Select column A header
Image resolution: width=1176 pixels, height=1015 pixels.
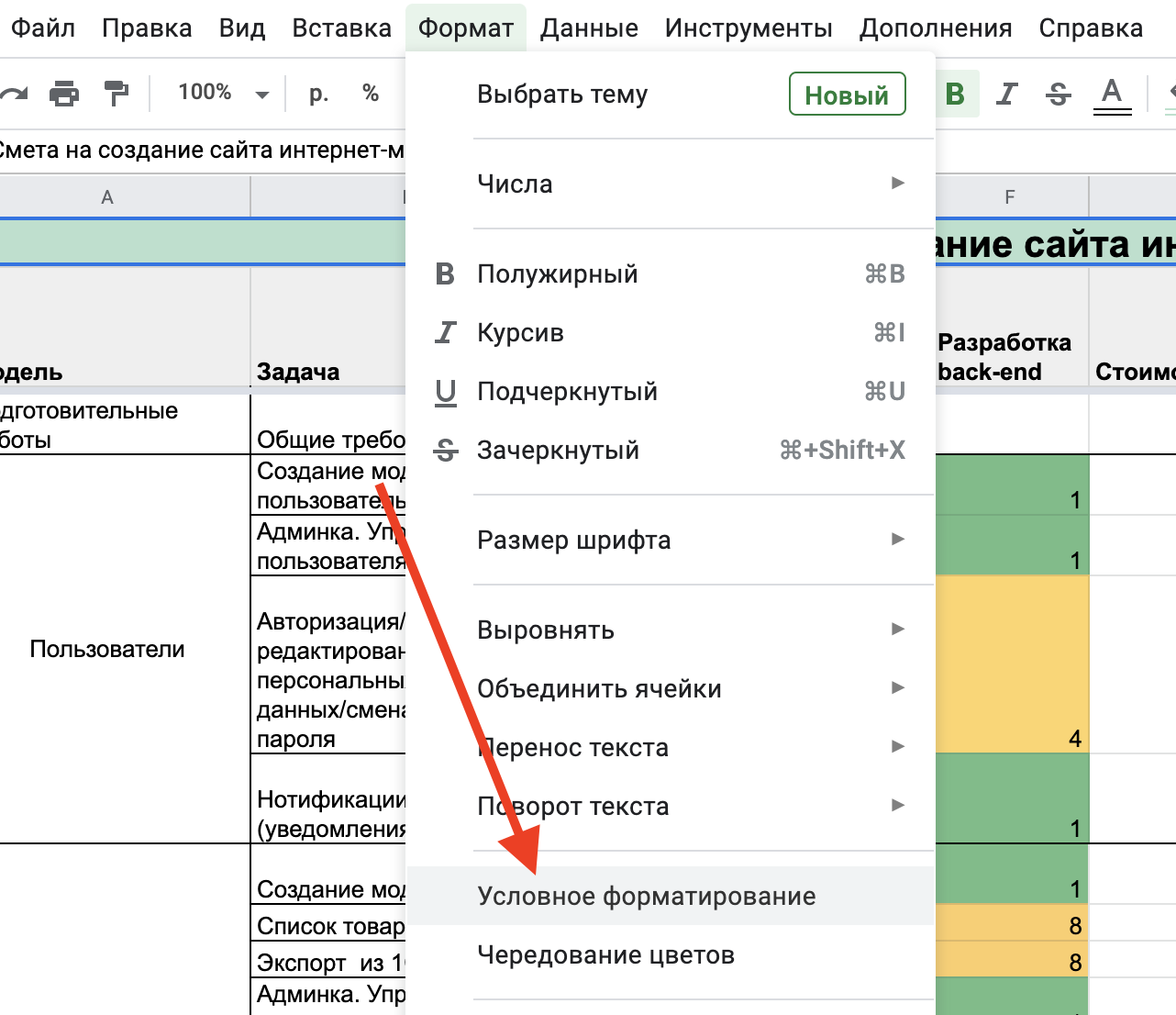click(x=107, y=197)
